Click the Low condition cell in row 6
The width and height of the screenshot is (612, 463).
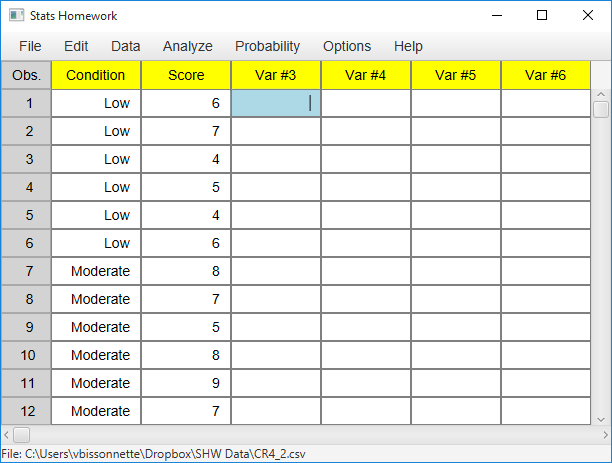click(x=96, y=243)
